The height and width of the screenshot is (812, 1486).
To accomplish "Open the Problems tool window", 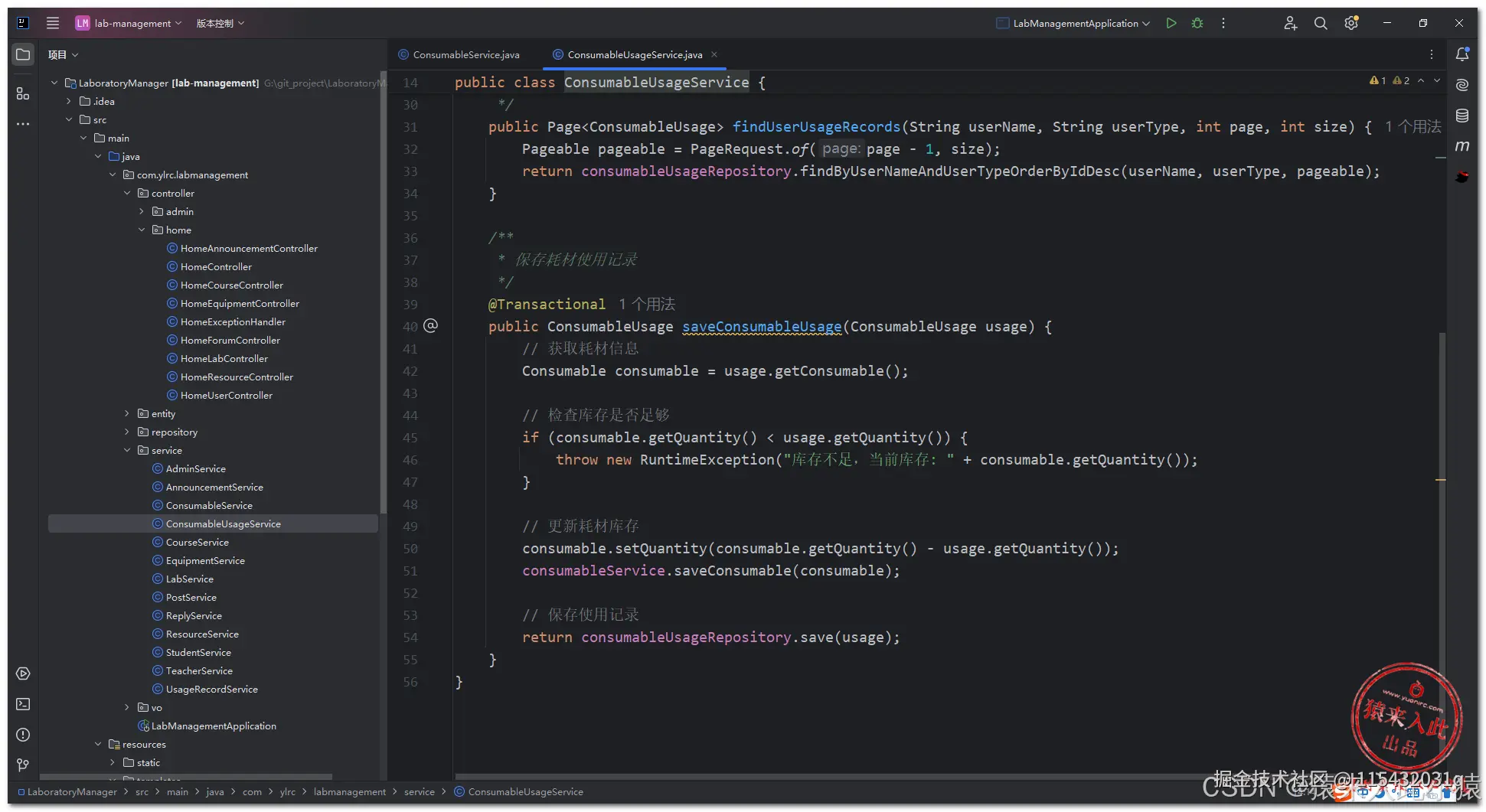I will point(23,735).
